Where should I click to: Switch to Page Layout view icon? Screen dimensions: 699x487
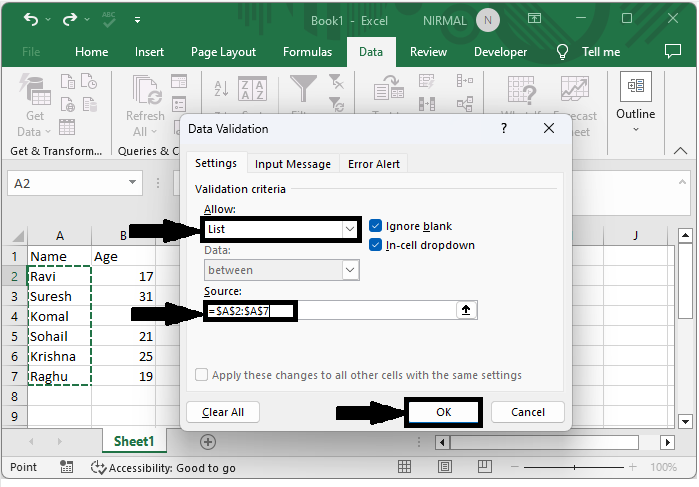pos(445,467)
